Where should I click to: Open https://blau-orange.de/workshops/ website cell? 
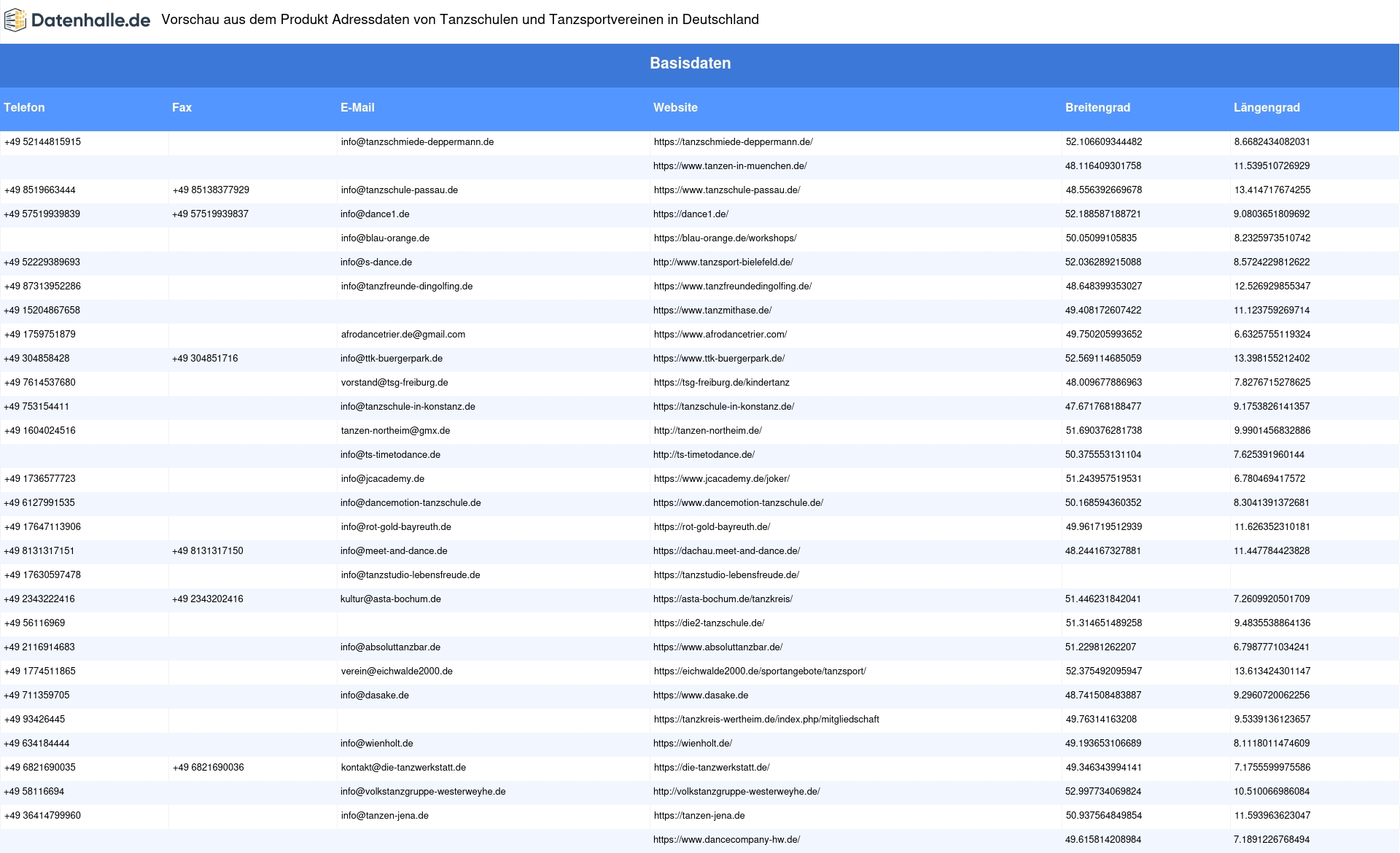click(x=725, y=238)
